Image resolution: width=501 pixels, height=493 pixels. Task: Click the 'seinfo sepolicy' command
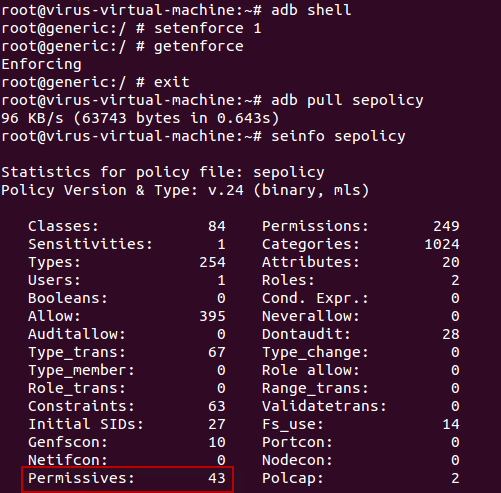click(338, 136)
